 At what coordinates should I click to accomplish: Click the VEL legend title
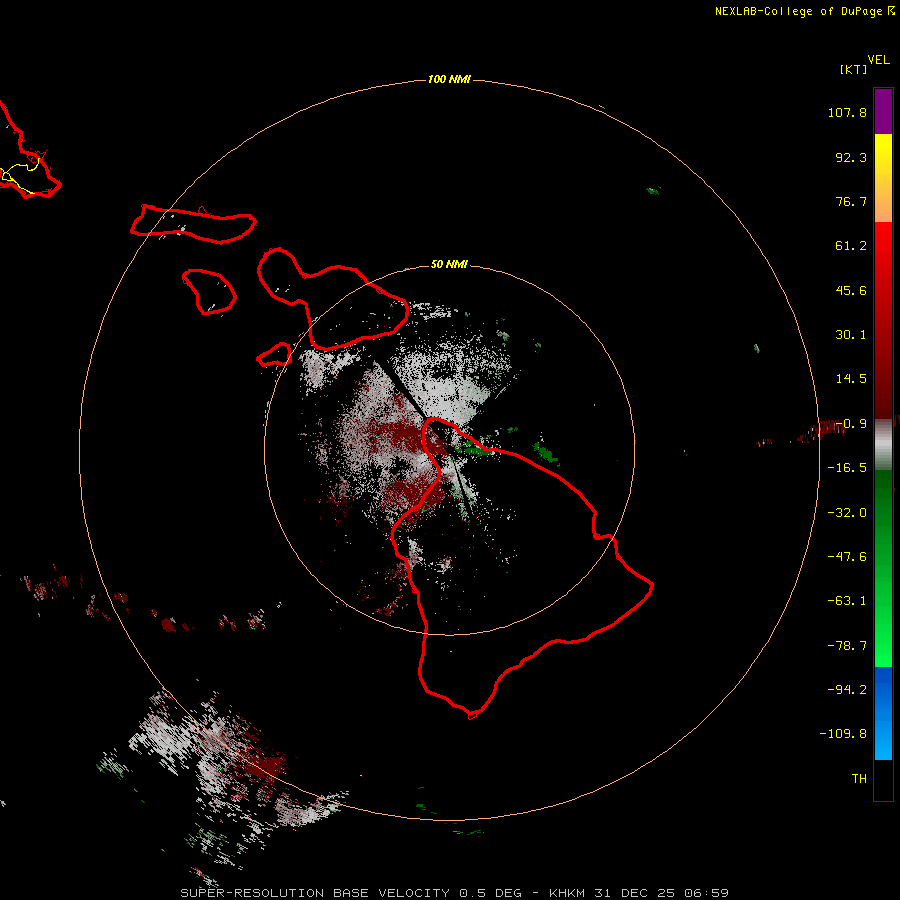coord(878,60)
